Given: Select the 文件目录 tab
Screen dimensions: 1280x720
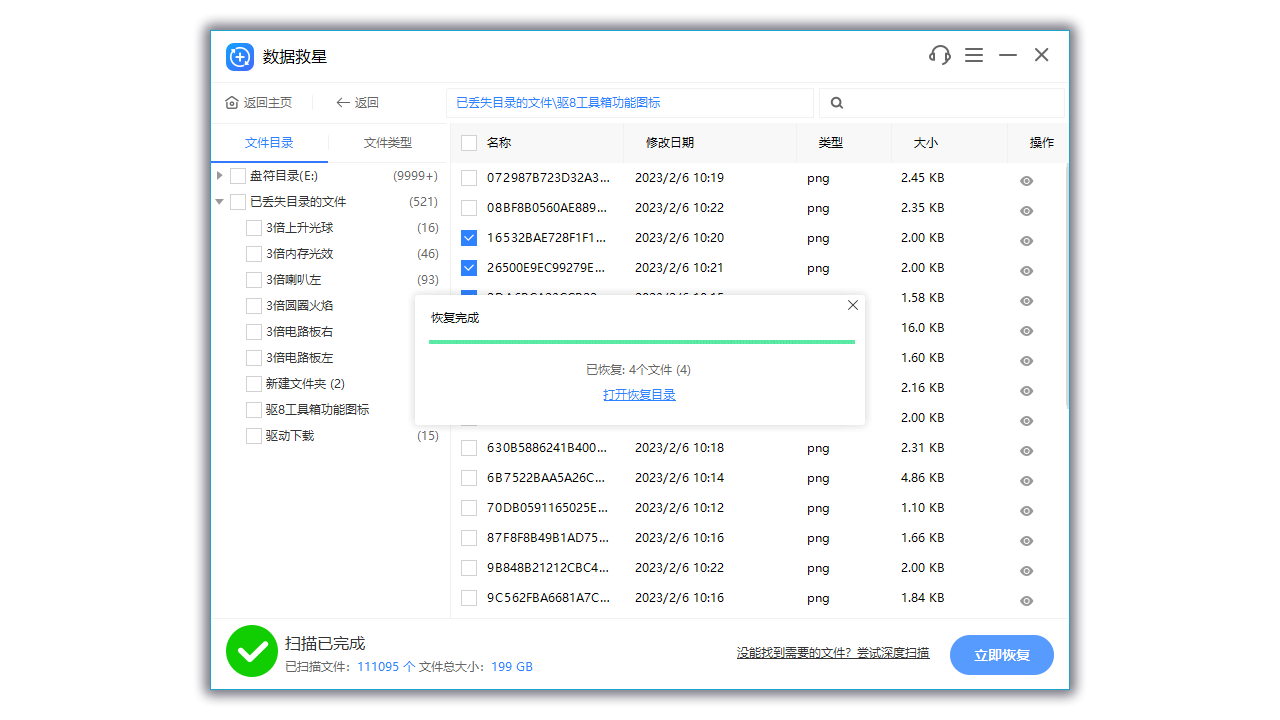Looking at the screenshot, I should 268,142.
